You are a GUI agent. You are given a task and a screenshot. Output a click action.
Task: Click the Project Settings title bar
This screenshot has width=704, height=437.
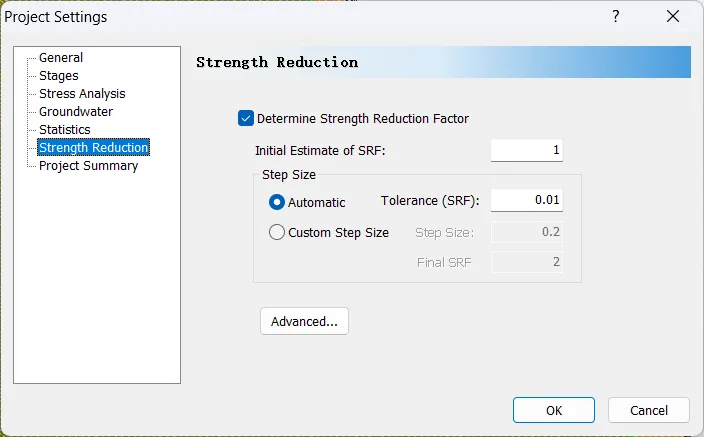[300, 17]
